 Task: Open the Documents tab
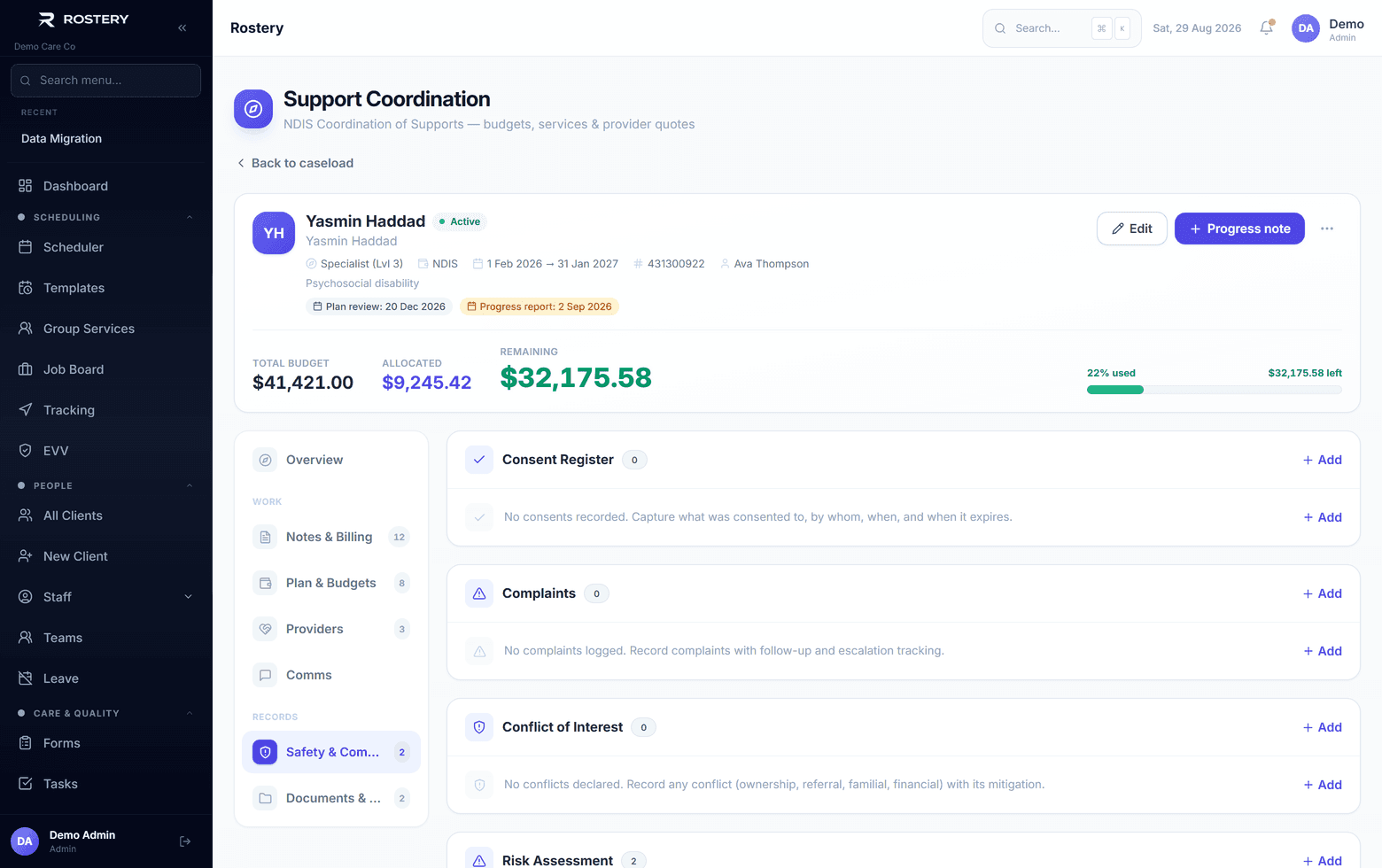pos(331,798)
